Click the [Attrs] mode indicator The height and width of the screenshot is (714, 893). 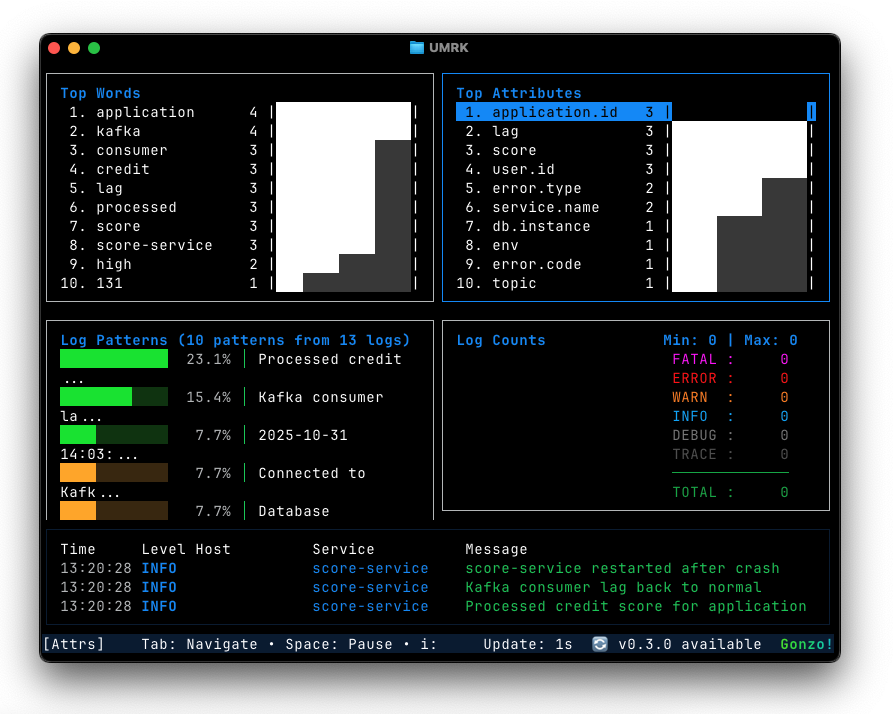click(x=73, y=644)
